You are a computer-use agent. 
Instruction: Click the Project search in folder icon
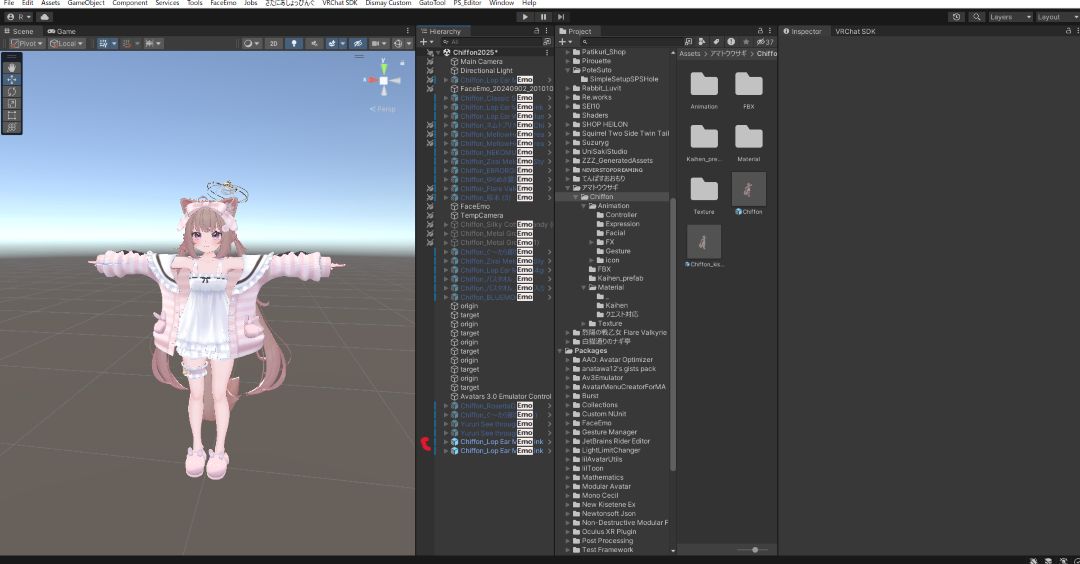coord(688,42)
